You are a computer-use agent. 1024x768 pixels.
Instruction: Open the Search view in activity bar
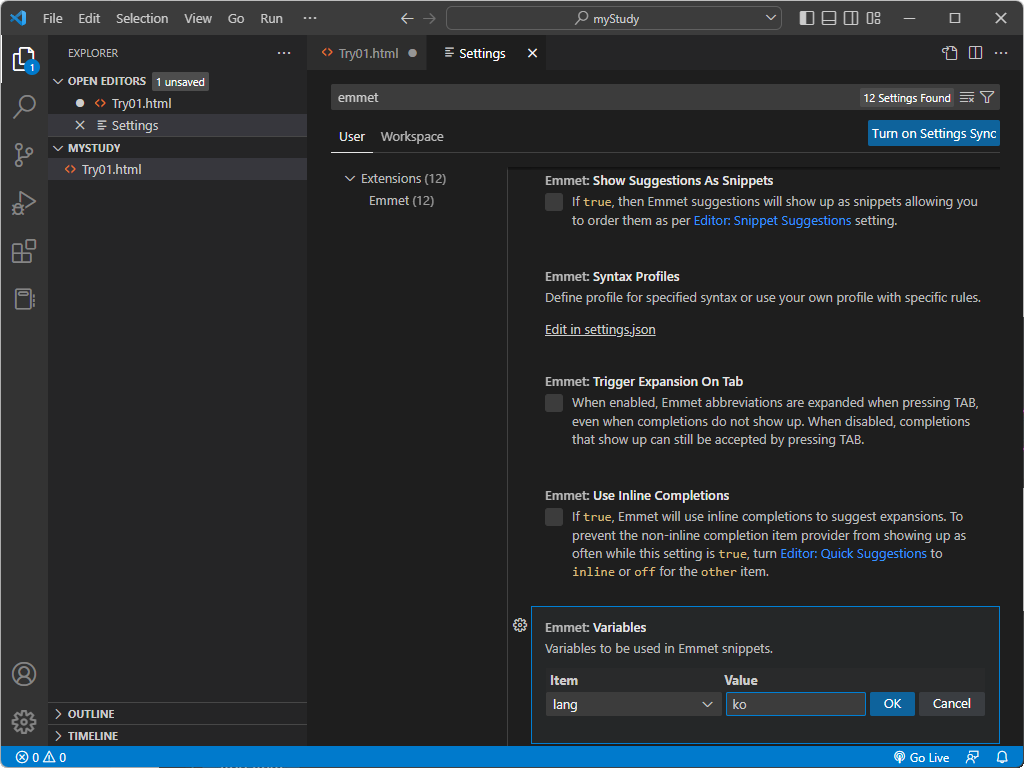24,106
